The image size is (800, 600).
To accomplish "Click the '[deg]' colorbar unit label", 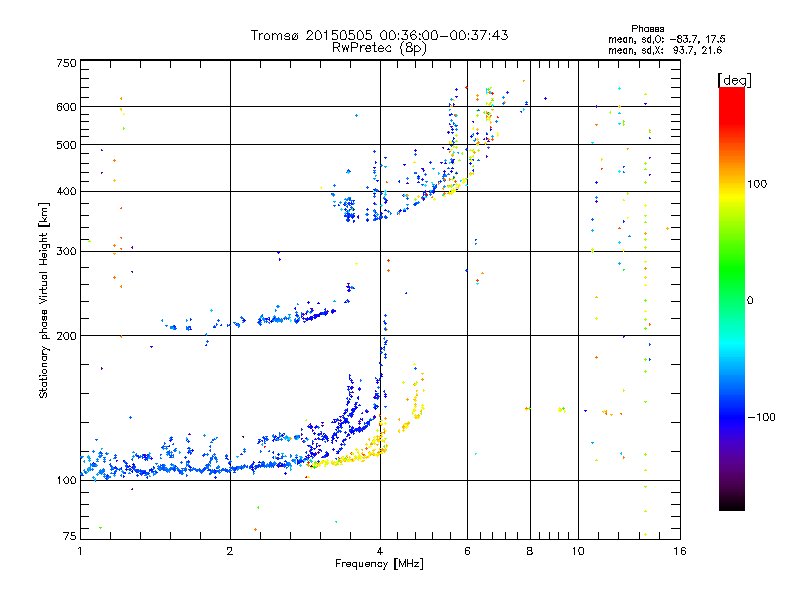I will (x=734, y=80).
